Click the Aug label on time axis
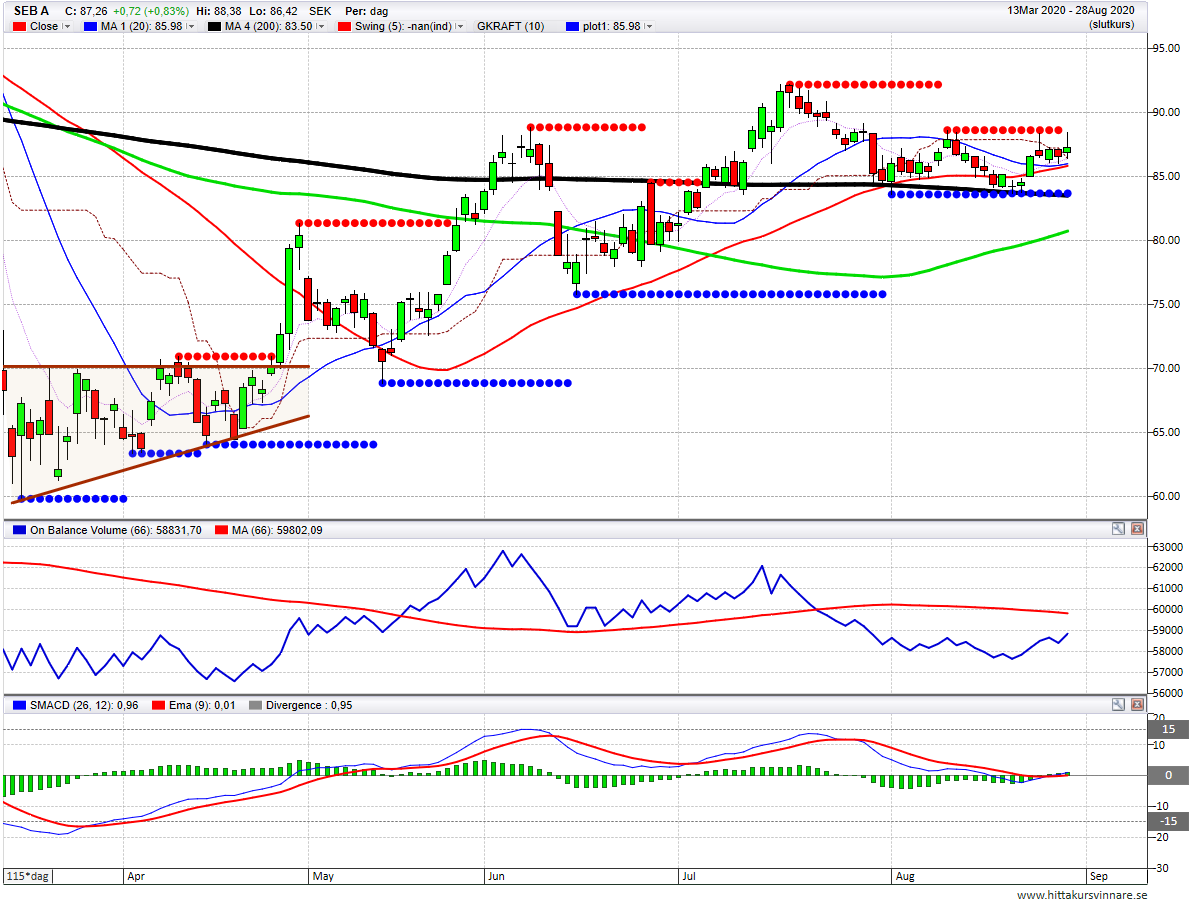This screenshot has width=1192, height=900. [905, 876]
